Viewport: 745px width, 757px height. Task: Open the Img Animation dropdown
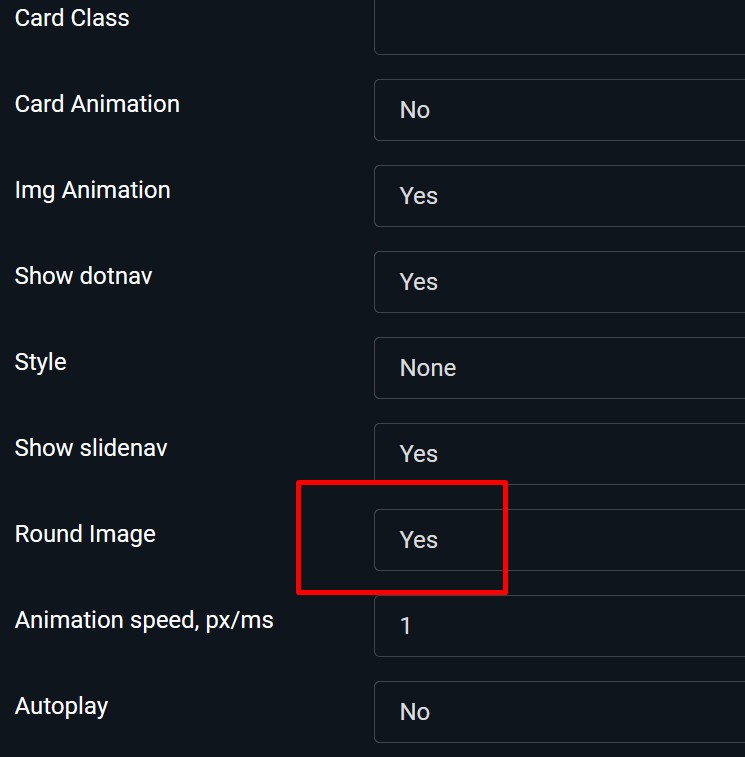560,196
